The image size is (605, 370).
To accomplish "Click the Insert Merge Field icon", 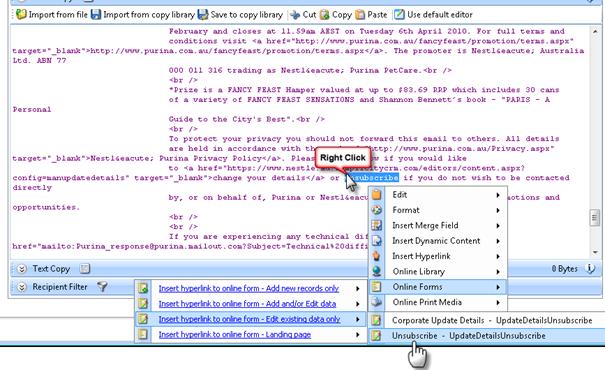I will coord(377,225).
